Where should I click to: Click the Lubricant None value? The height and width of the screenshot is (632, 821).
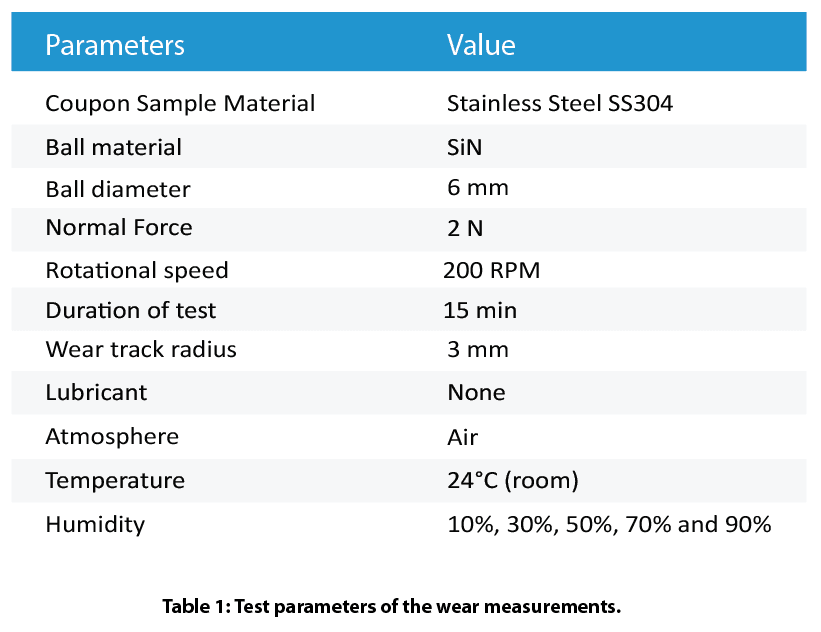point(476,392)
